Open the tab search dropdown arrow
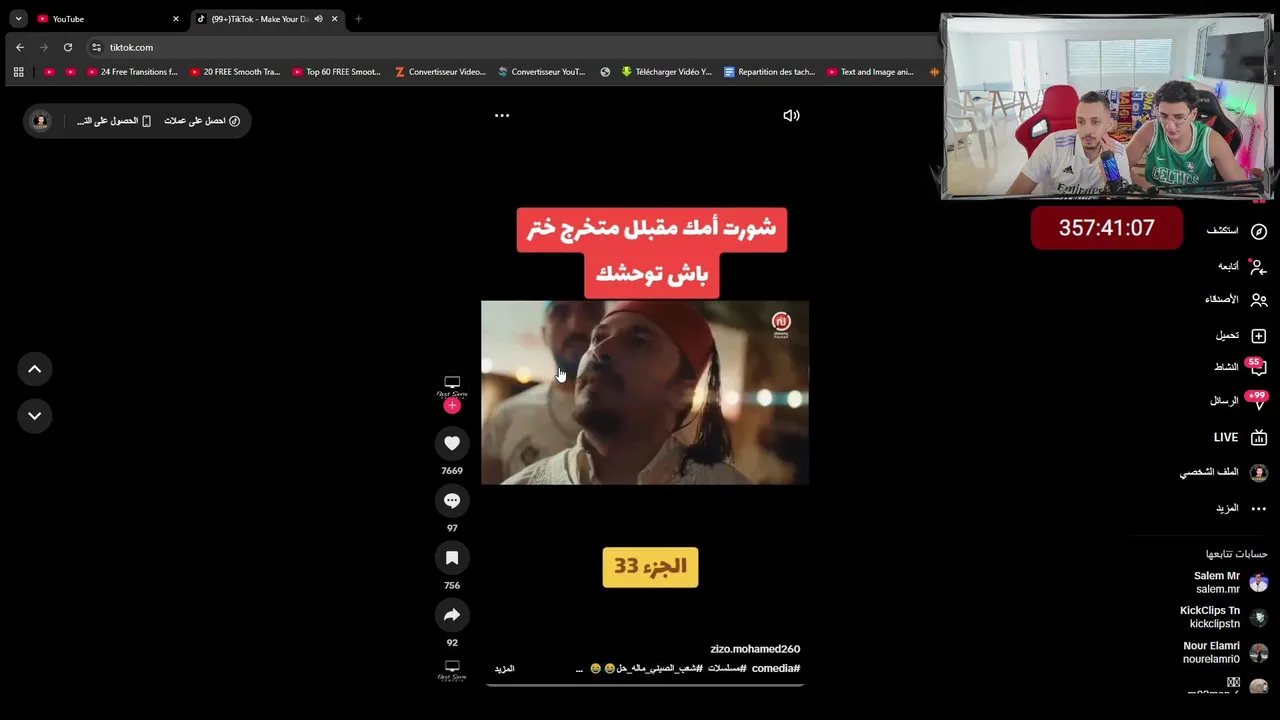The image size is (1280, 720). (x=18, y=19)
